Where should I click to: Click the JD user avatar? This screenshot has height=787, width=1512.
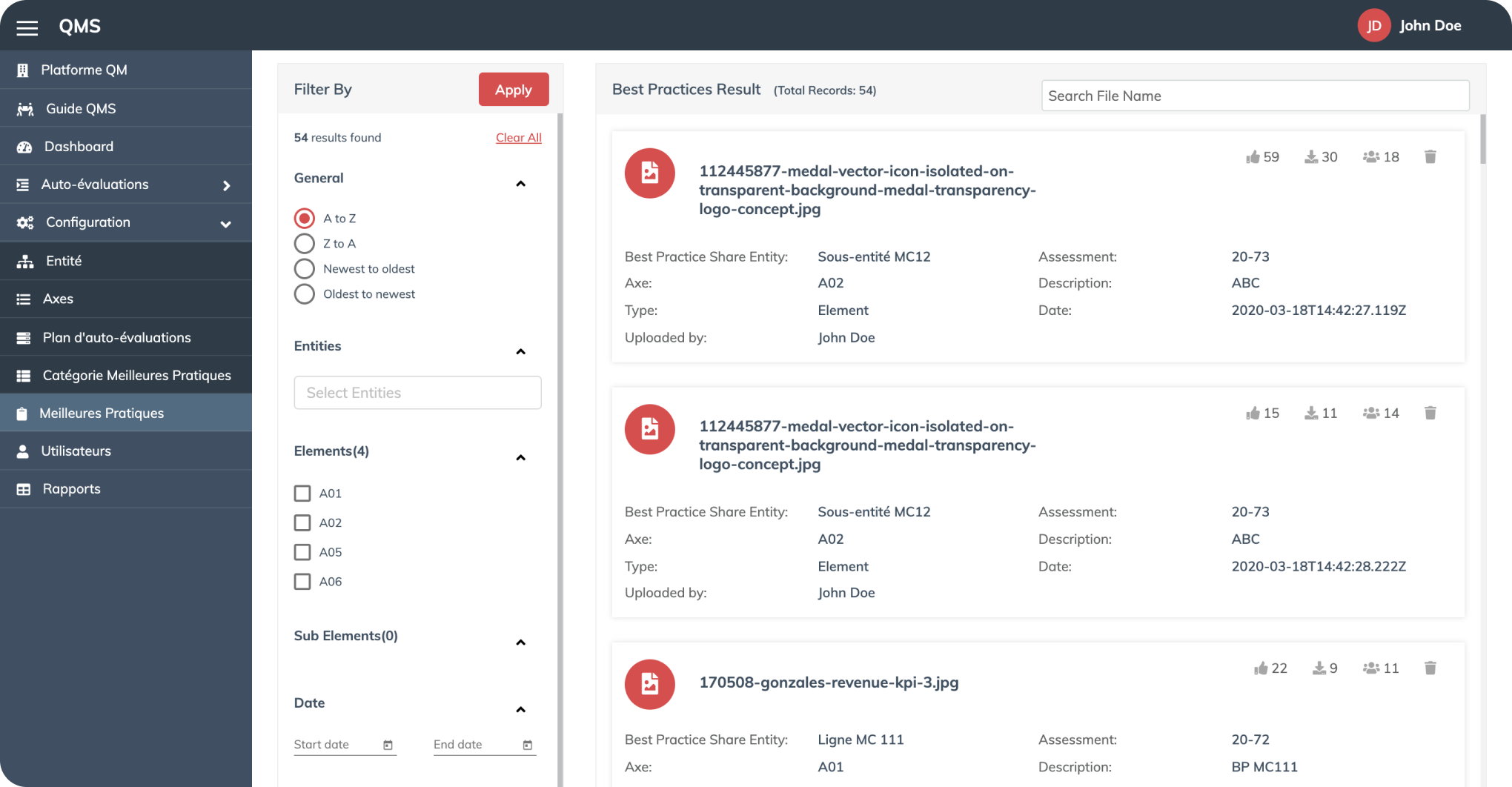(x=1373, y=26)
